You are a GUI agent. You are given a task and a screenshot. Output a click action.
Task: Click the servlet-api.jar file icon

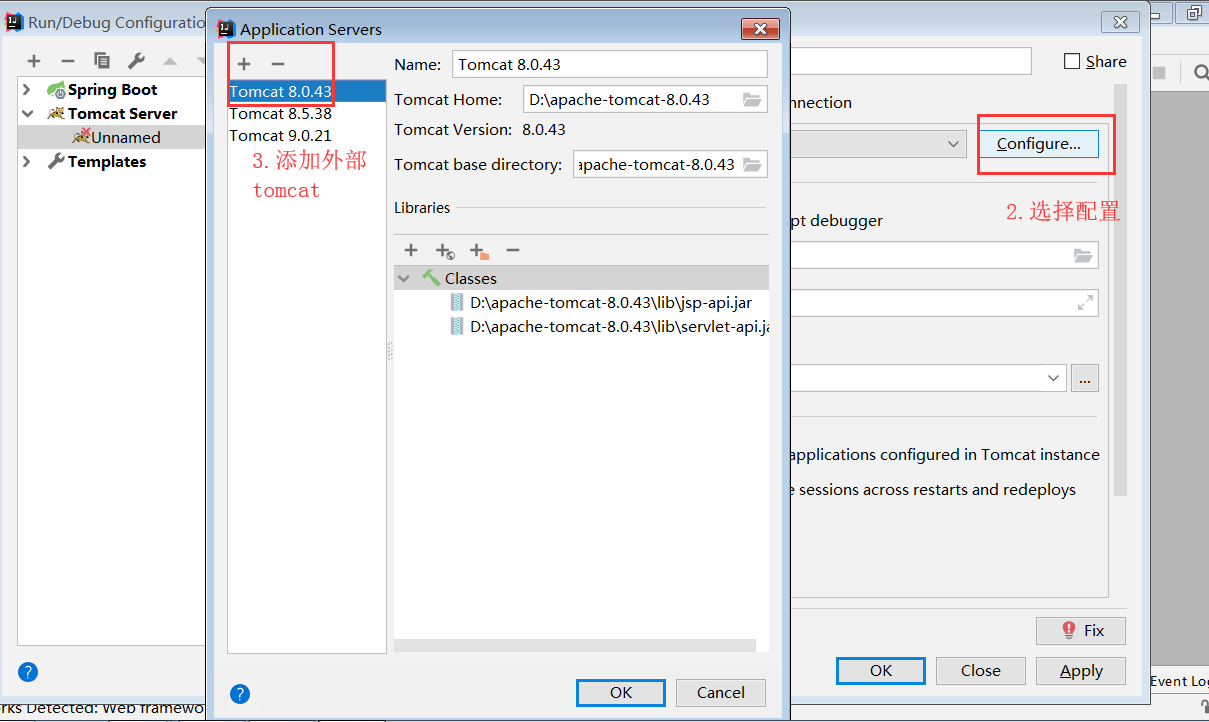(457, 326)
